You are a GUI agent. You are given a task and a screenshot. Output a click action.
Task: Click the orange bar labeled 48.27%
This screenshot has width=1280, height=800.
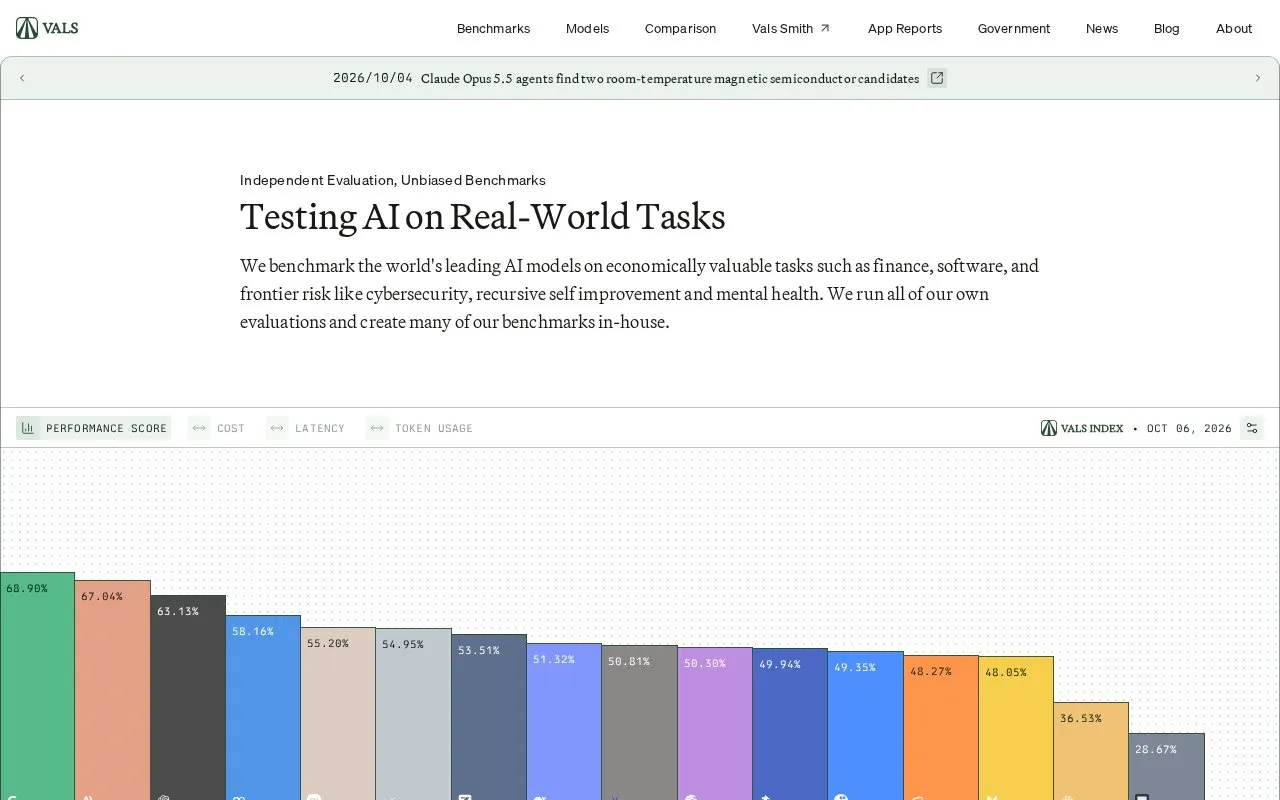click(x=941, y=727)
